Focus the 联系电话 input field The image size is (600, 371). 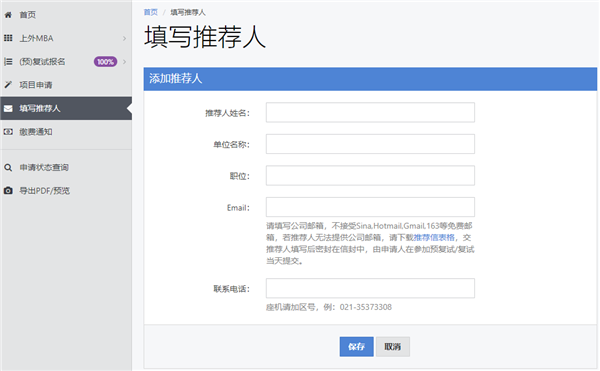tap(370, 288)
